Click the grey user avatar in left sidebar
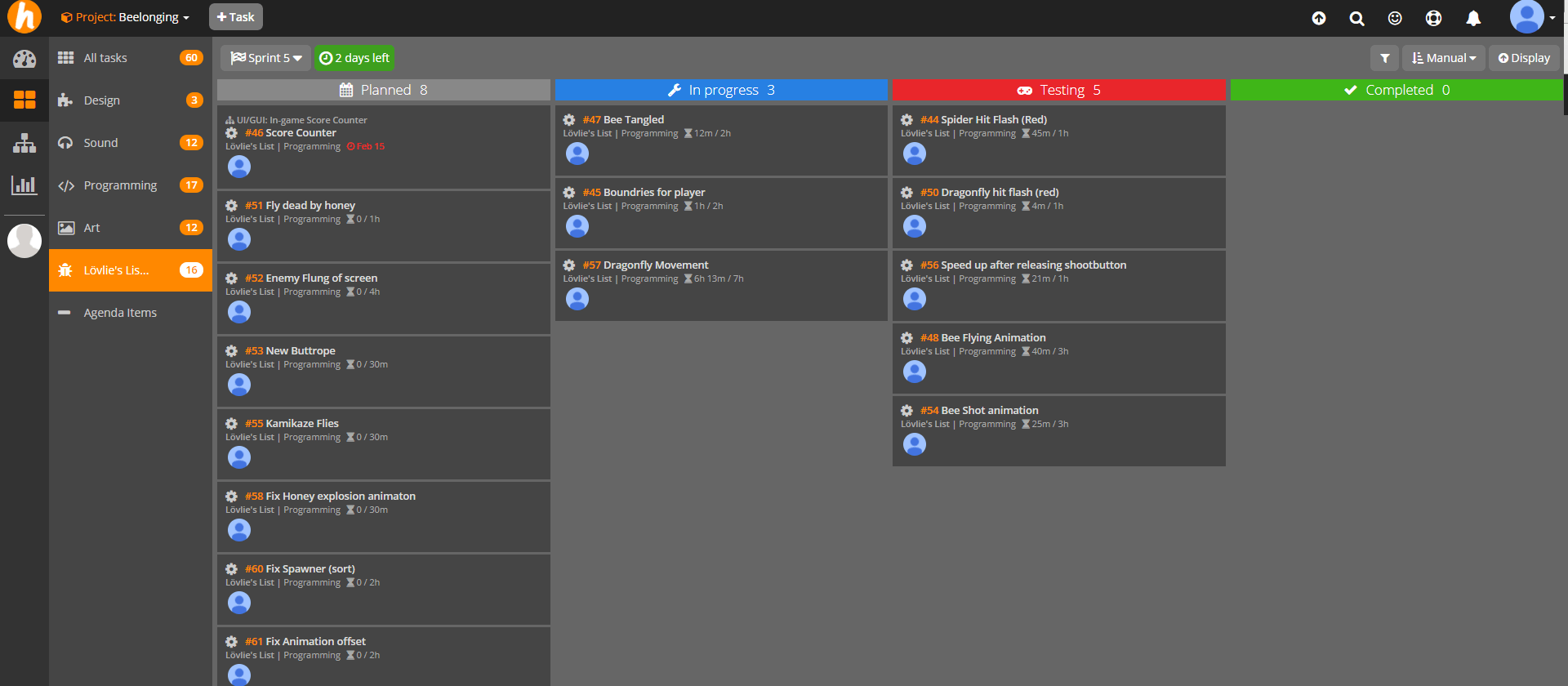This screenshot has height=686, width=1568. (x=24, y=241)
